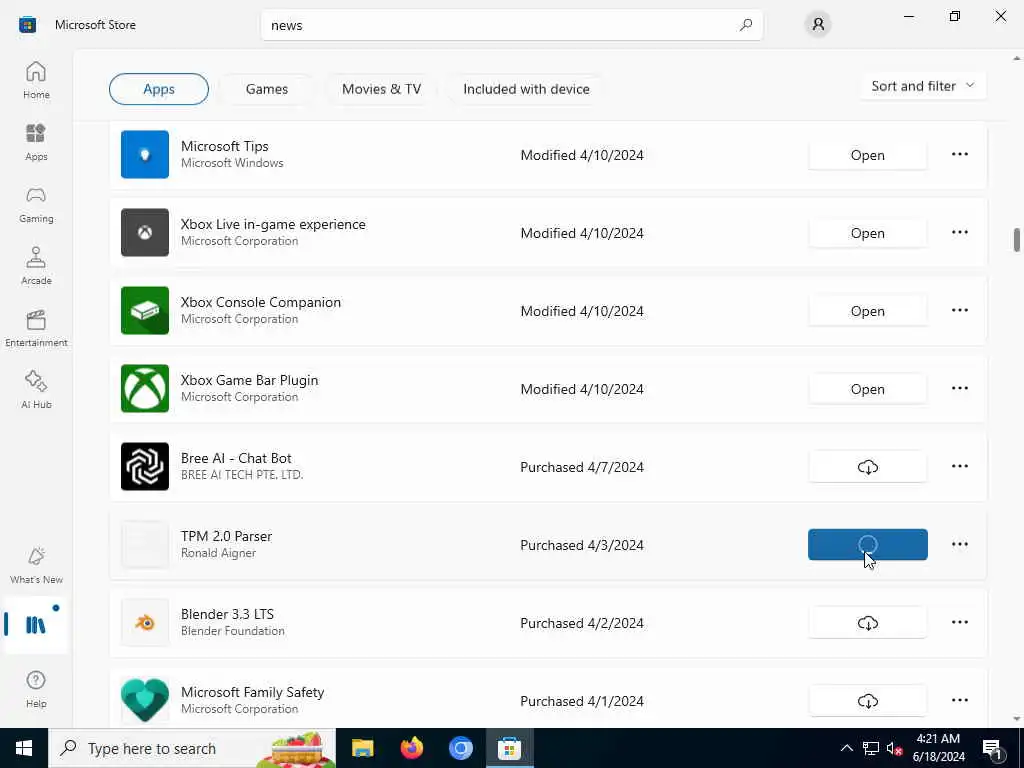Image resolution: width=1024 pixels, height=768 pixels.
Task: Open Microsoft Tips app
Action: [867, 155]
